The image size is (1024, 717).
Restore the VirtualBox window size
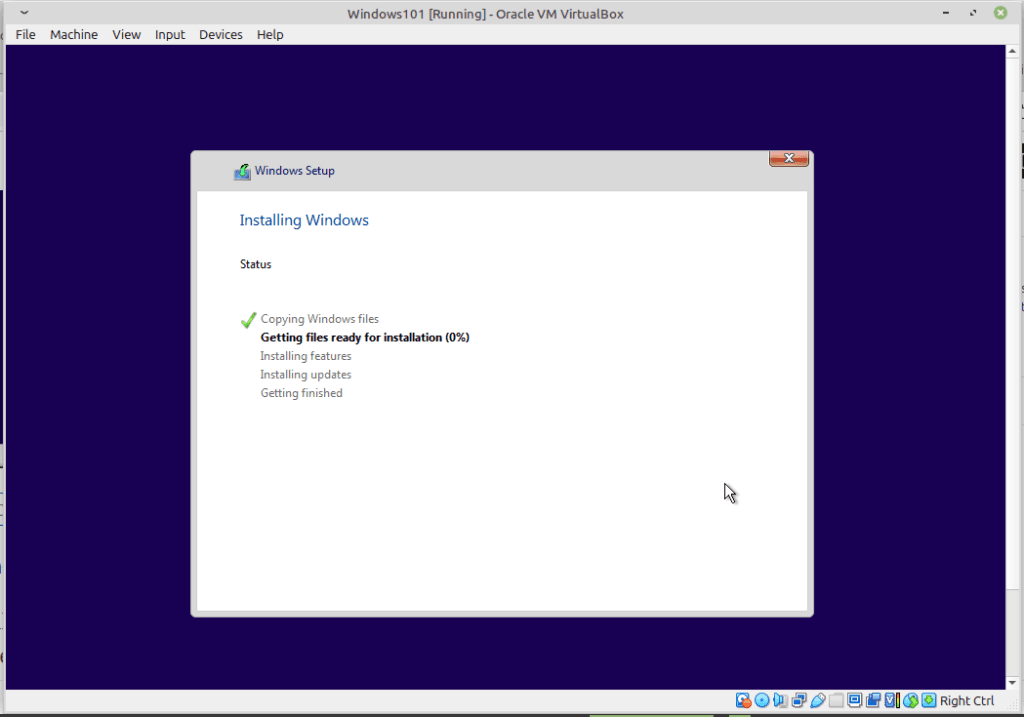(973, 13)
